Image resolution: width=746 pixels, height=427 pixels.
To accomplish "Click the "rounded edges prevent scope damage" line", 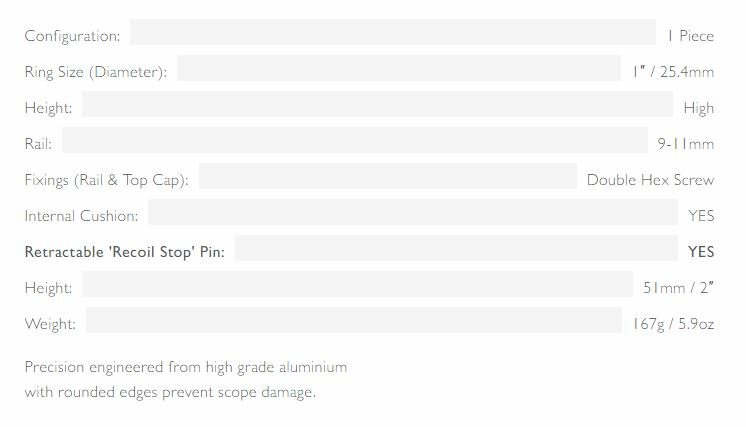I will point(170,391).
